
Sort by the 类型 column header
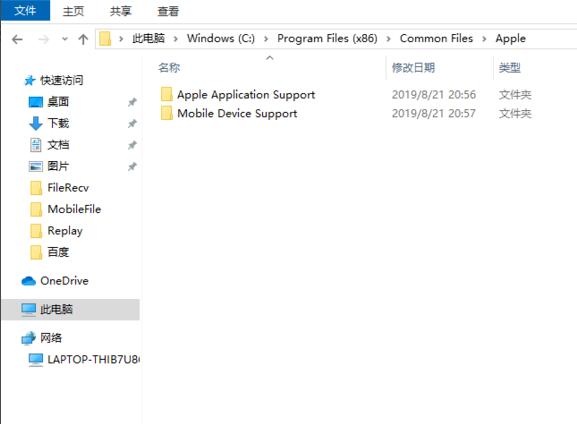coord(510,67)
